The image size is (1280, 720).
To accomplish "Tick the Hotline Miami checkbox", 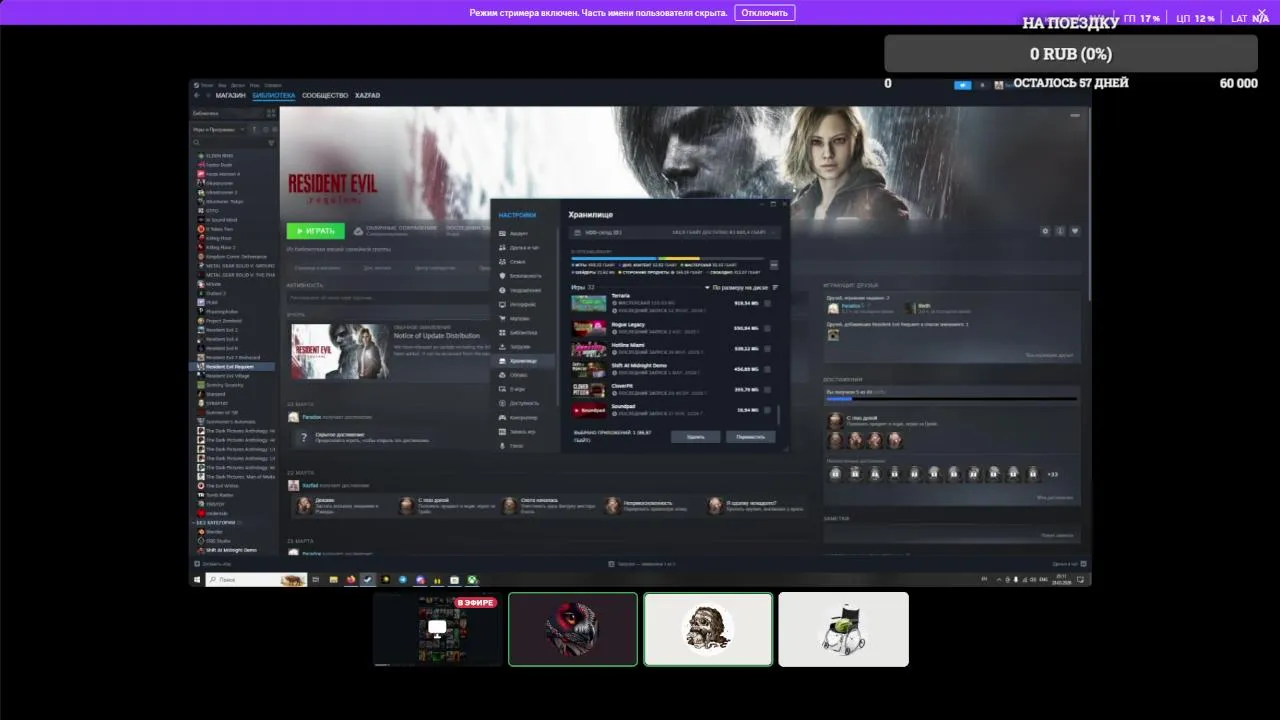I will coord(767,349).
